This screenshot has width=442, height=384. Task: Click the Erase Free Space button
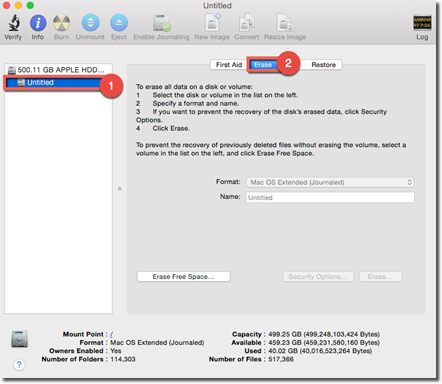tap(183, 277)
